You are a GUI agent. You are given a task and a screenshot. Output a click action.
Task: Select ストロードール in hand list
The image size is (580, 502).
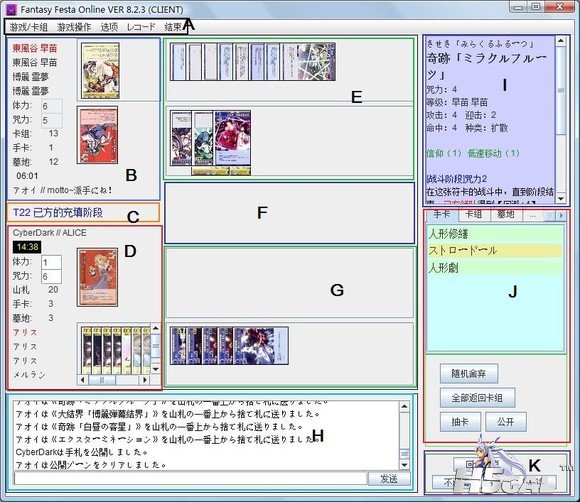point(495,250)
